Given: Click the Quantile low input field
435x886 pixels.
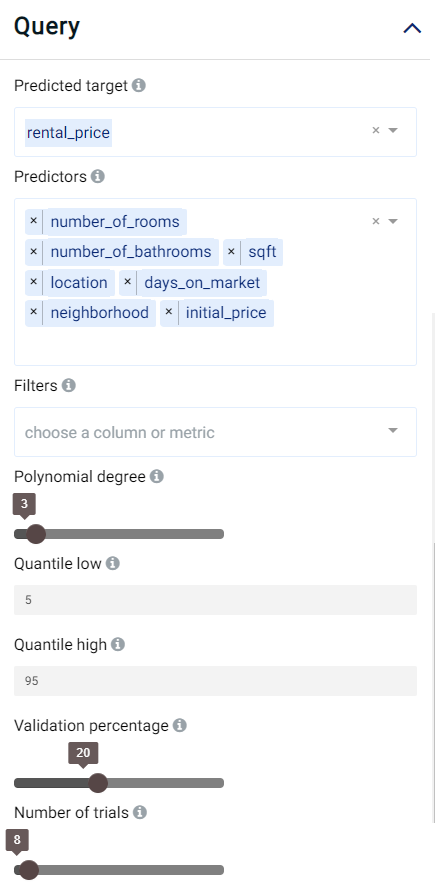Looking at the screenshot, I should [x=215, y=600].
